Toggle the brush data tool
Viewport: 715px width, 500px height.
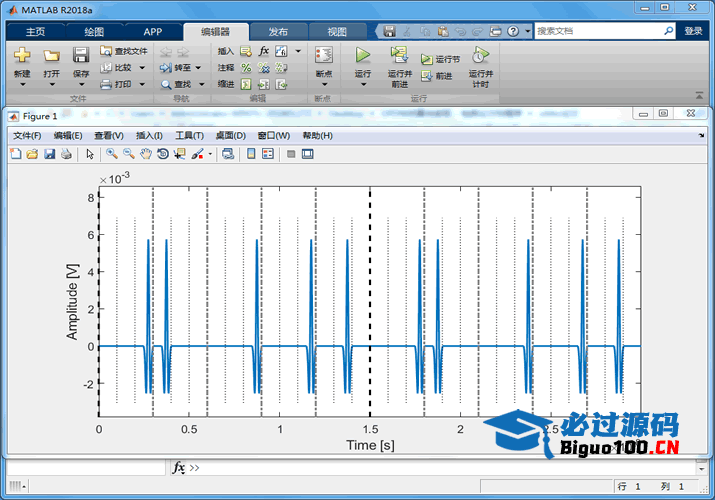click(197, 154)
